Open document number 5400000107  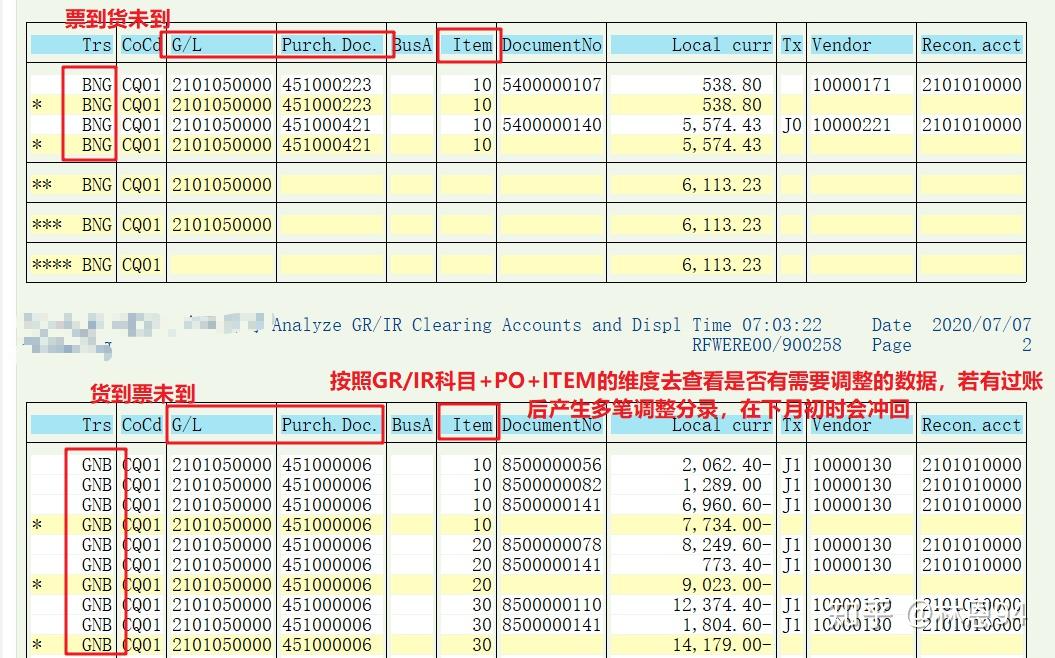(552, 84)
